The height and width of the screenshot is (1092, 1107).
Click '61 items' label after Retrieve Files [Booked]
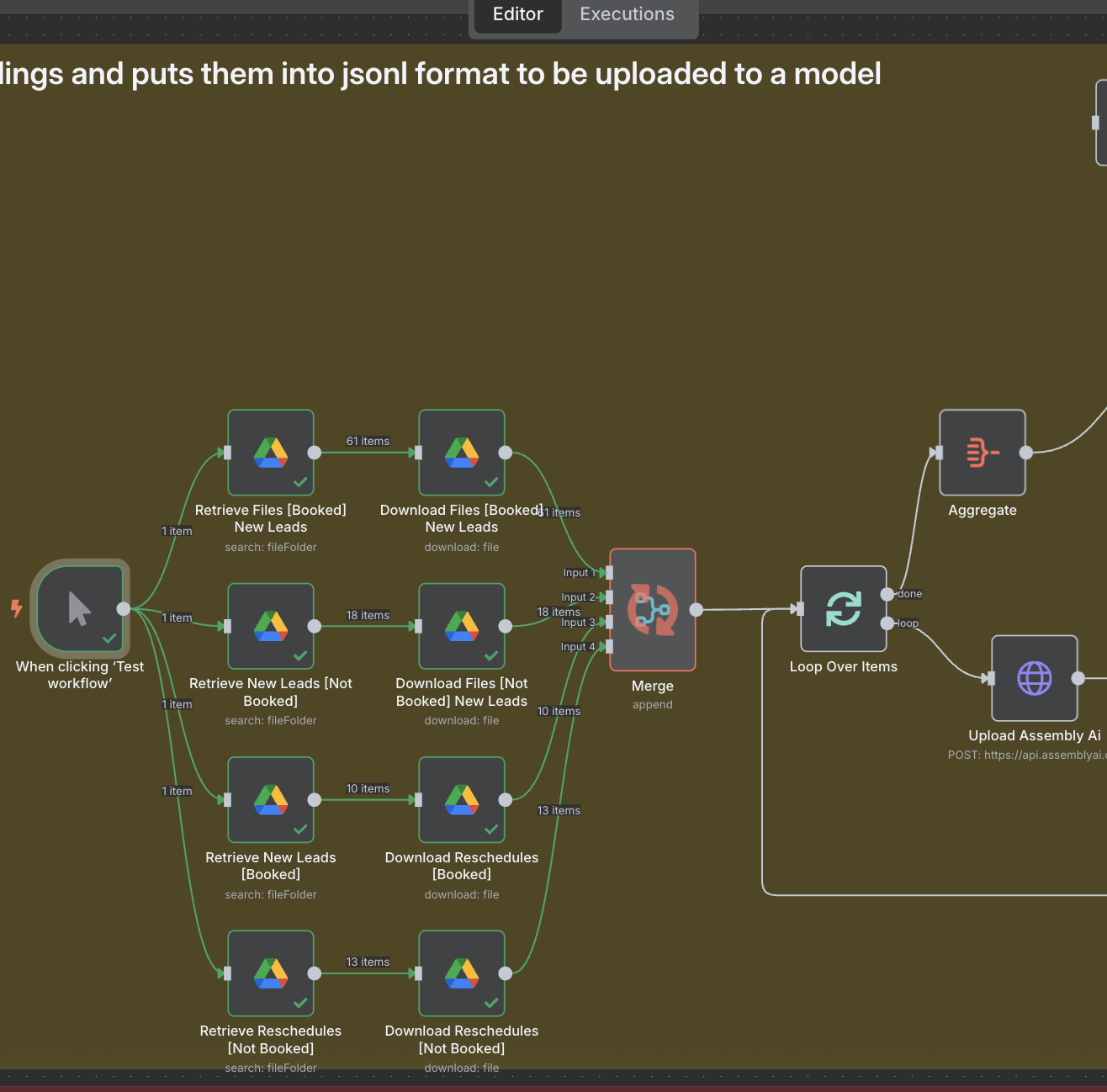[x=368, y=441]
